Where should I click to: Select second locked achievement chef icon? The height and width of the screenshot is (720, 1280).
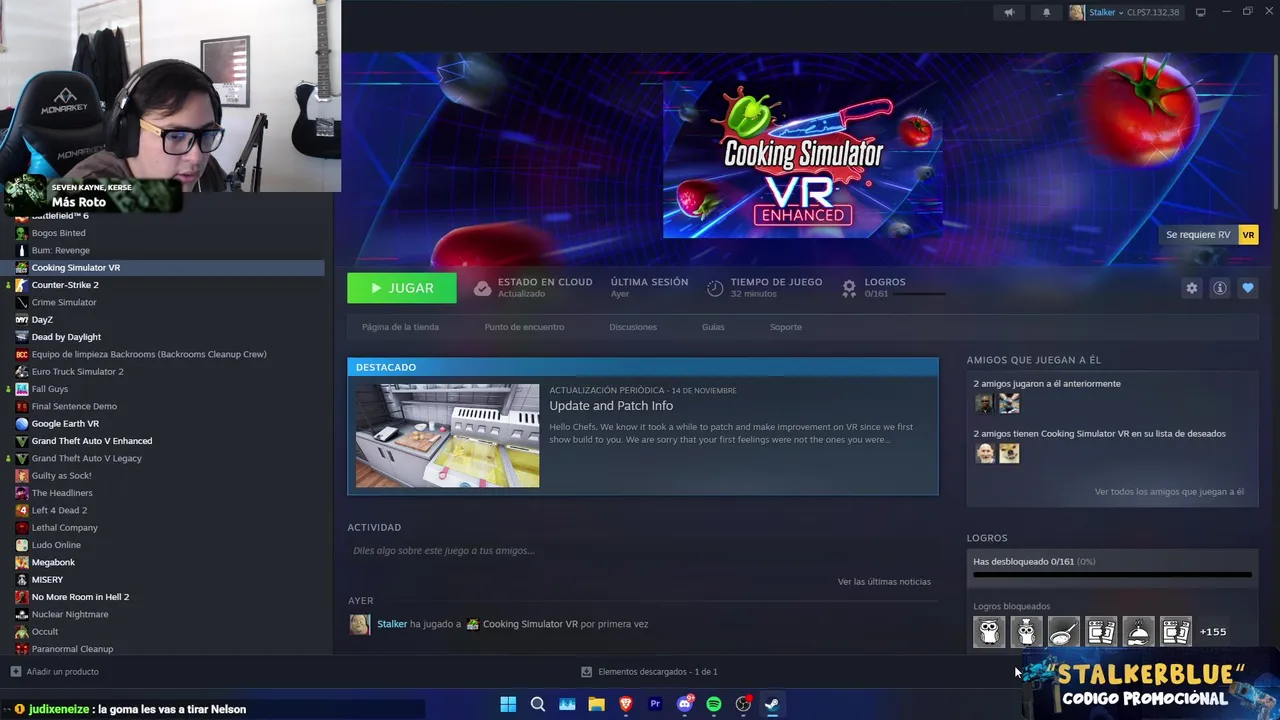pos(1026,632)
